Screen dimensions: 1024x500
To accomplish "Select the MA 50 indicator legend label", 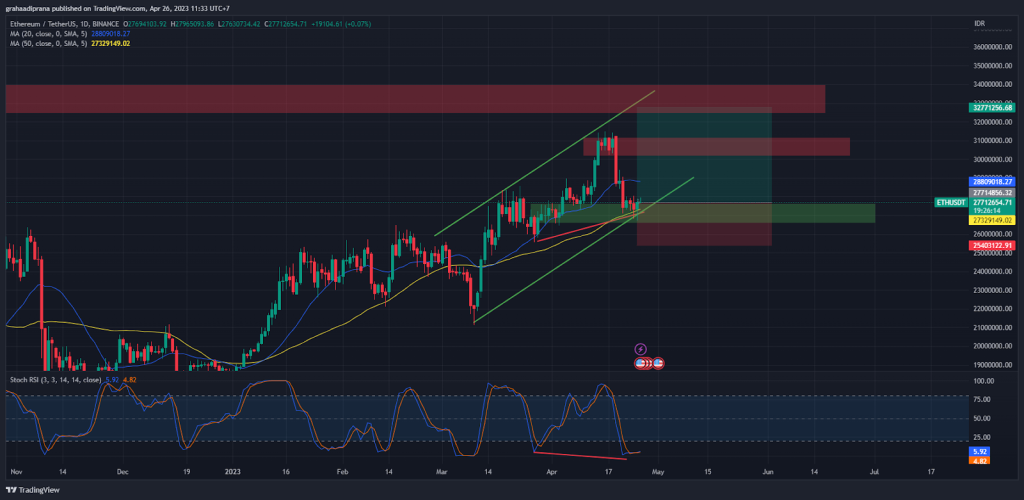I will tap(48, 43).
